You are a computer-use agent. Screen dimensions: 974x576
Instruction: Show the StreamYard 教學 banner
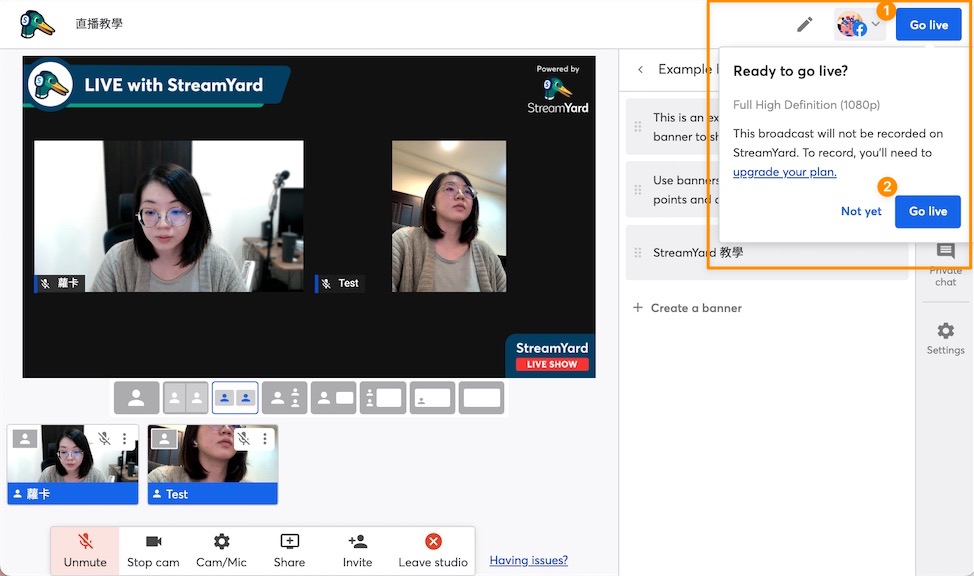pyautogui.click(x=767, y=252)
